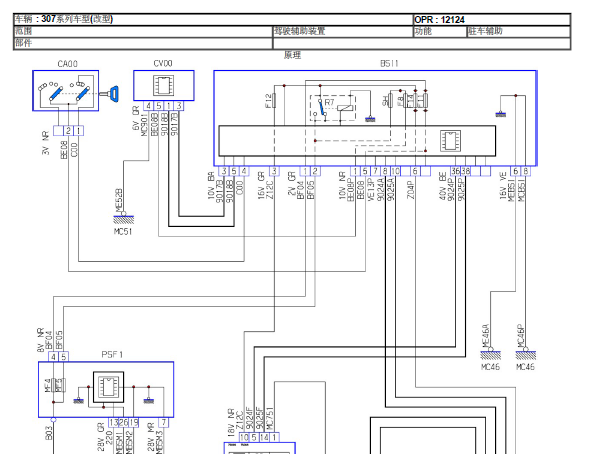Click pin 4 of the CV00 connector
Screen dimensions: 592x454
pos(149,106)
